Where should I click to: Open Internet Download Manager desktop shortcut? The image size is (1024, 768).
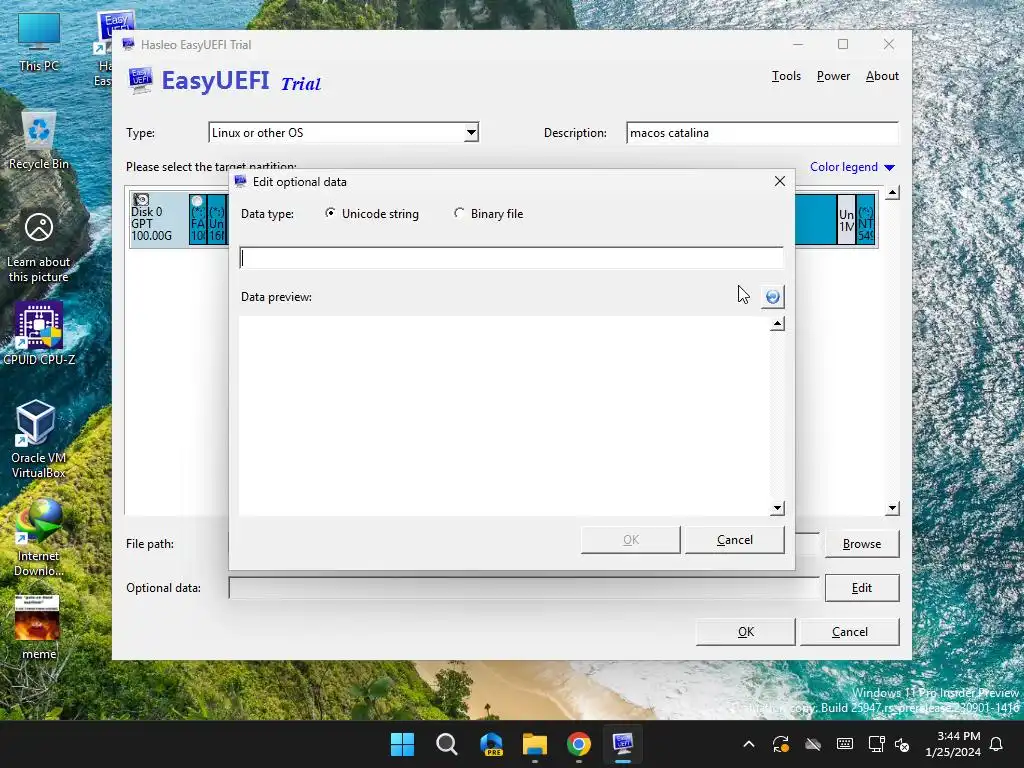pos(39,537)
